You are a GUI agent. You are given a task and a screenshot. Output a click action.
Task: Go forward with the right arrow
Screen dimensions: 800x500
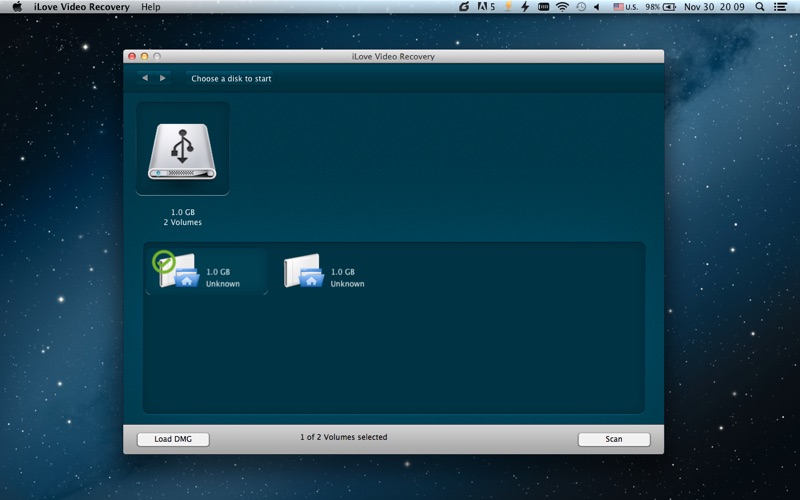pos(163,78)
